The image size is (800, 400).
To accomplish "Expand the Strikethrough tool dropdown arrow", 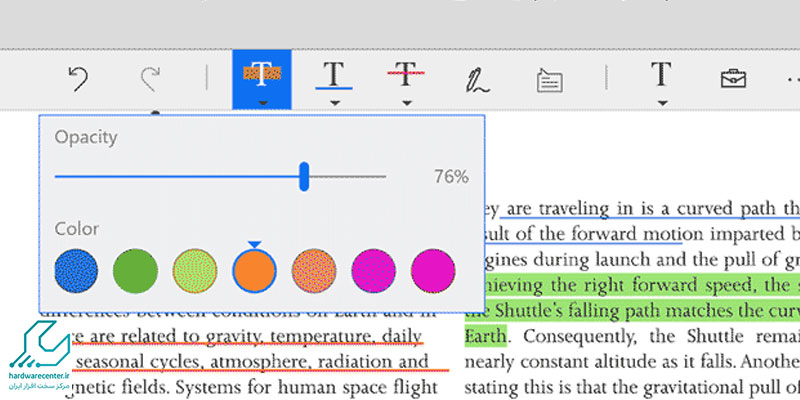I will tap(406, 102).
